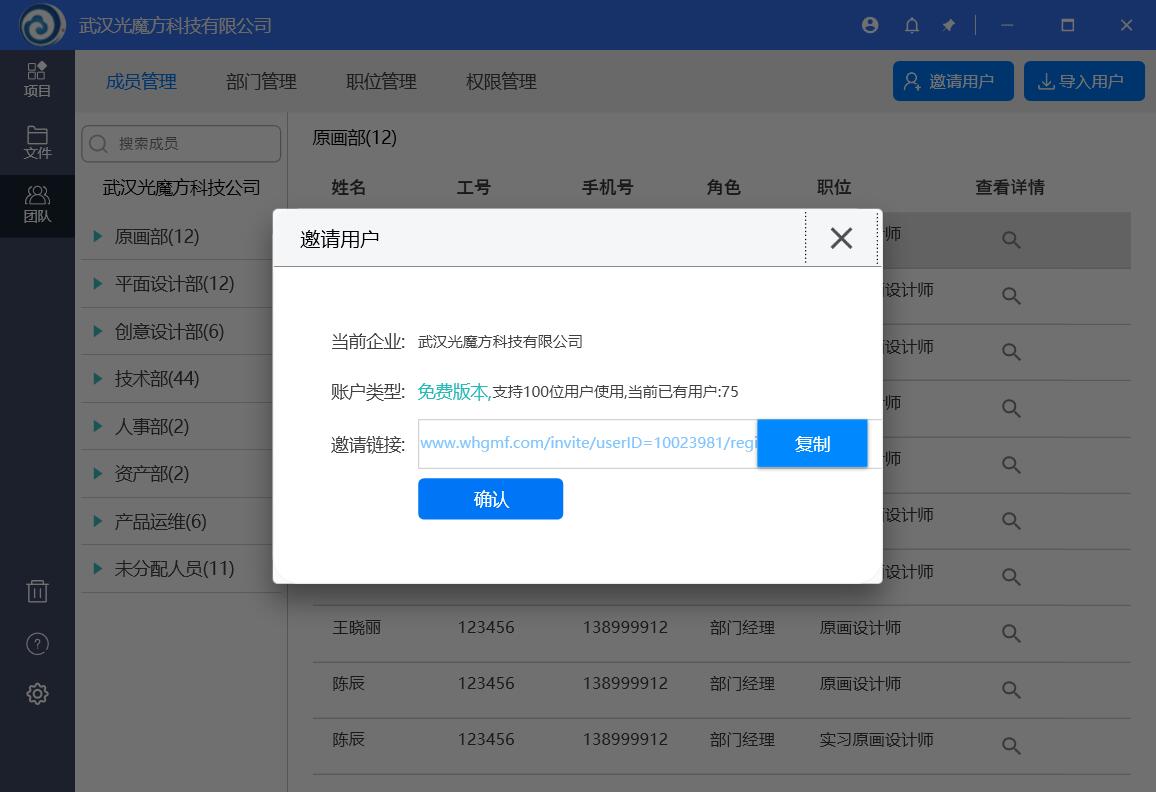Copy the invite link with 复制 button
The height and width of the screenshot is (792, 1156).
(x=812, y=443)
